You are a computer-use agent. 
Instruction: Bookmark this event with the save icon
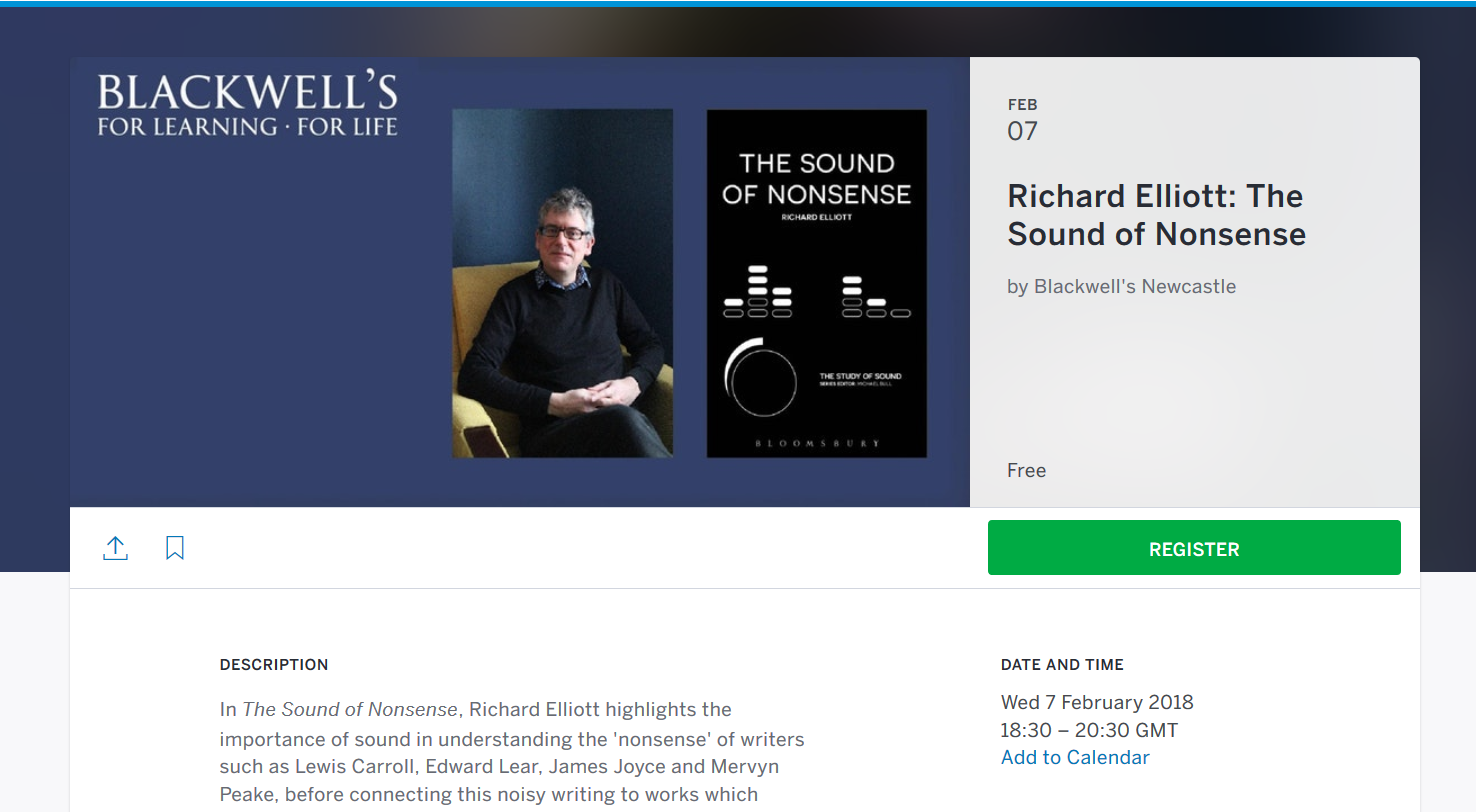pyautogui.click(x=175, y=548)
